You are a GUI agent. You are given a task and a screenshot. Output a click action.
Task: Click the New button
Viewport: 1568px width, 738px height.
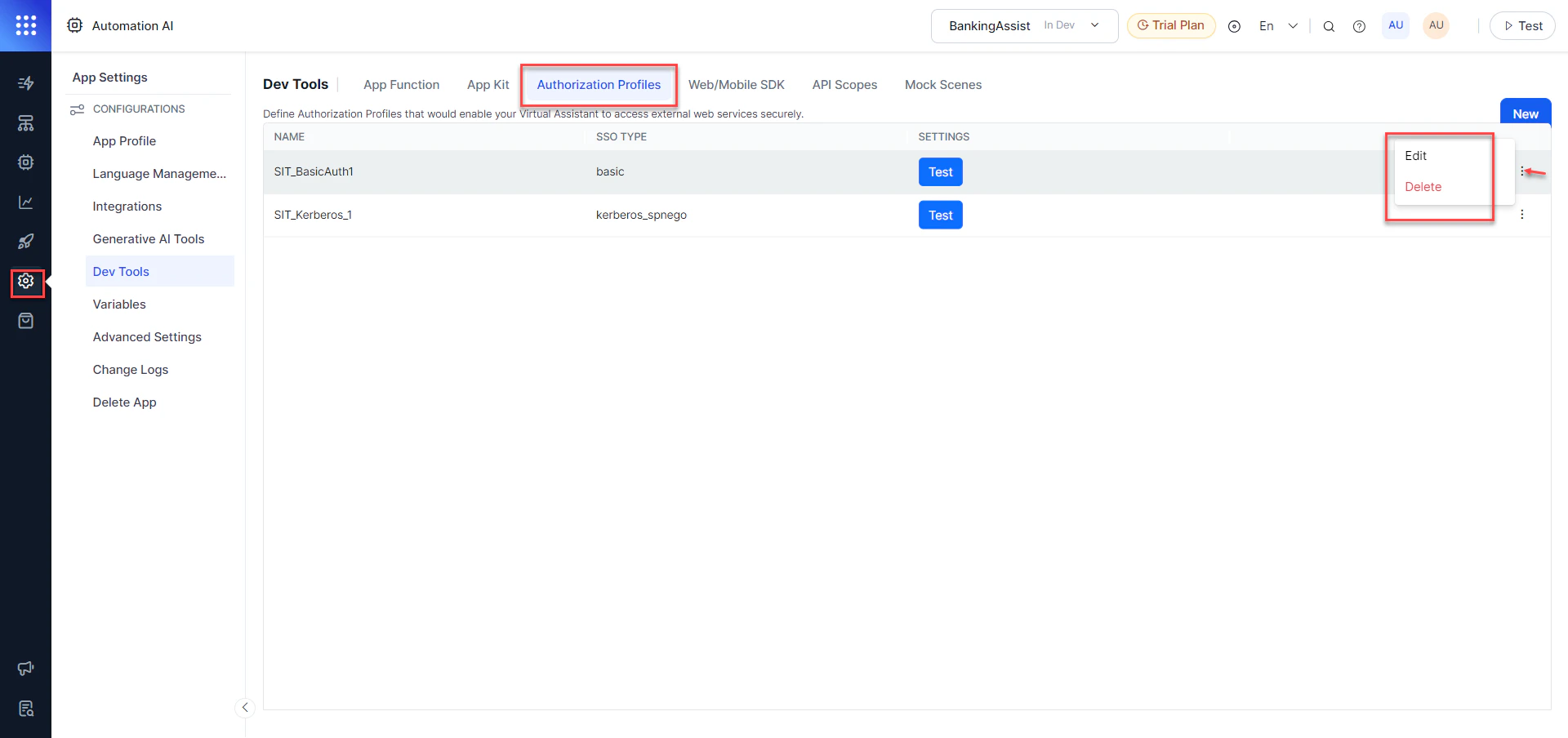1526,113
